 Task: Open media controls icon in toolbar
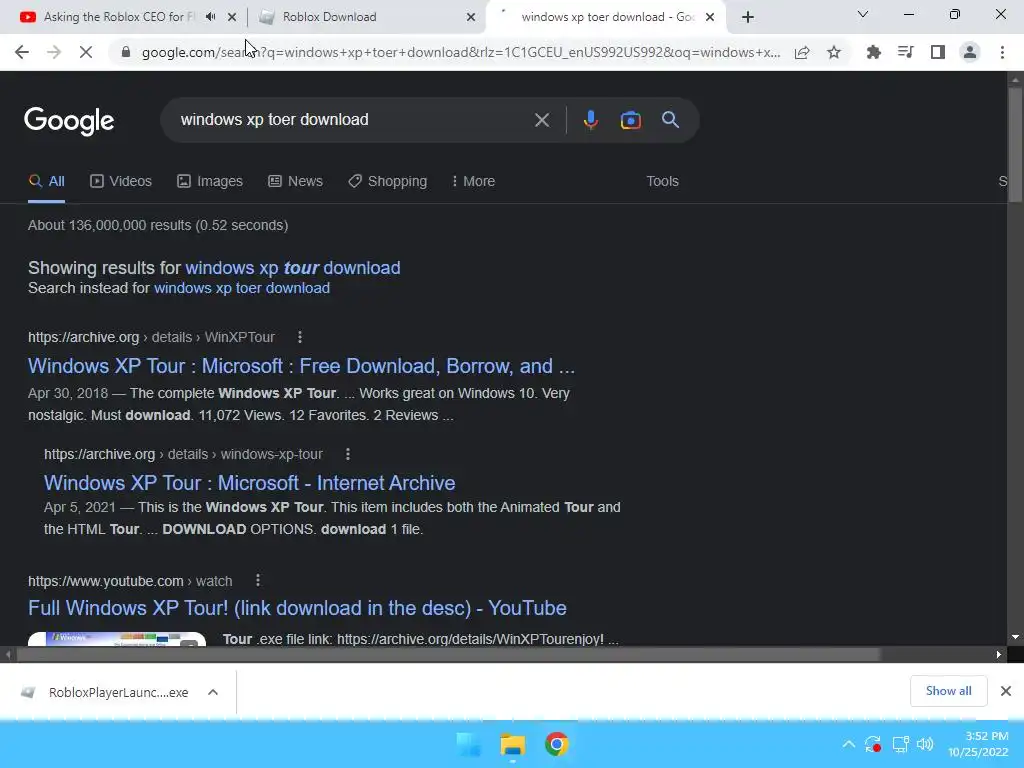point(905,52)
